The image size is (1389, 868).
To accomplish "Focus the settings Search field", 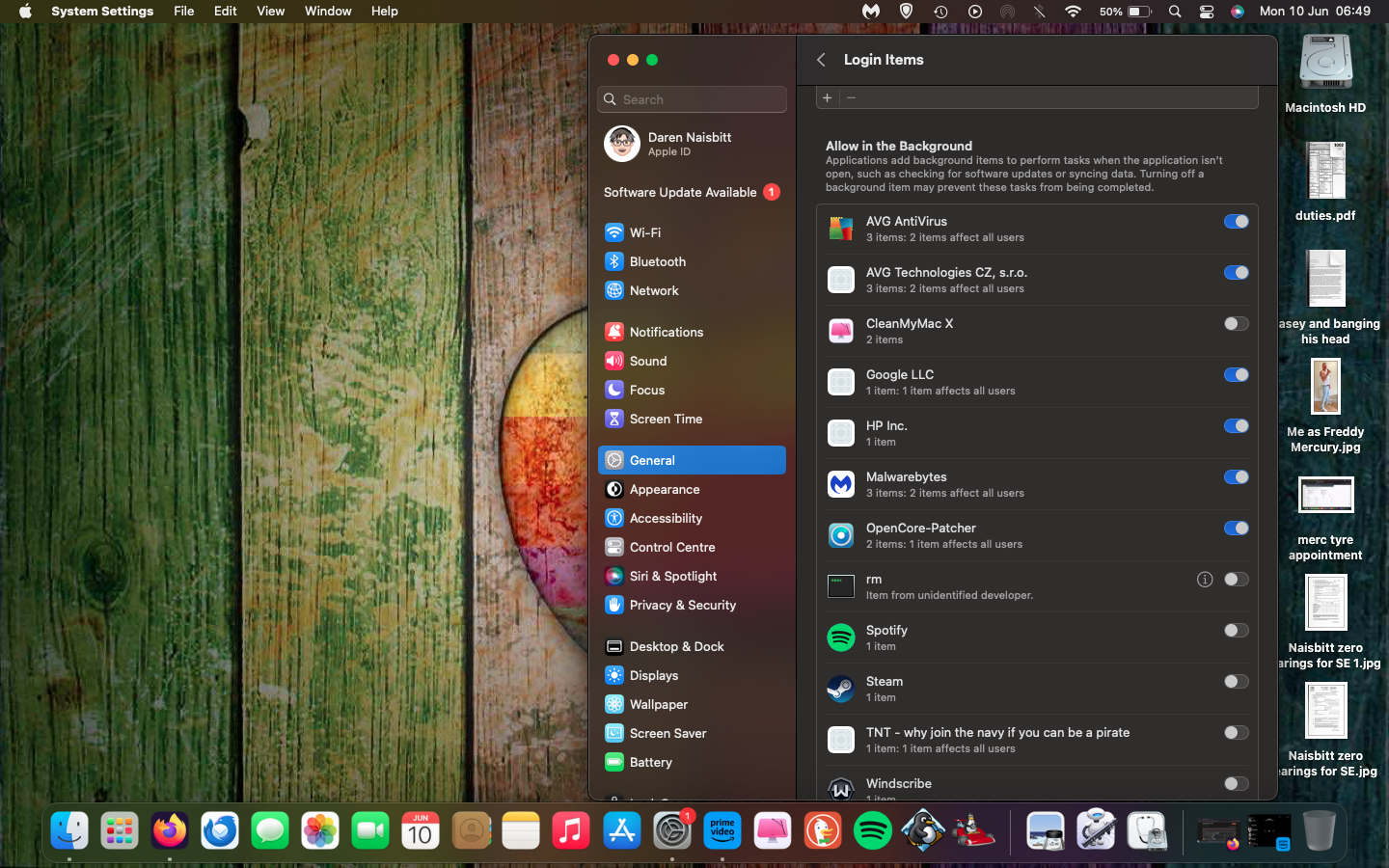I will 692,99.
